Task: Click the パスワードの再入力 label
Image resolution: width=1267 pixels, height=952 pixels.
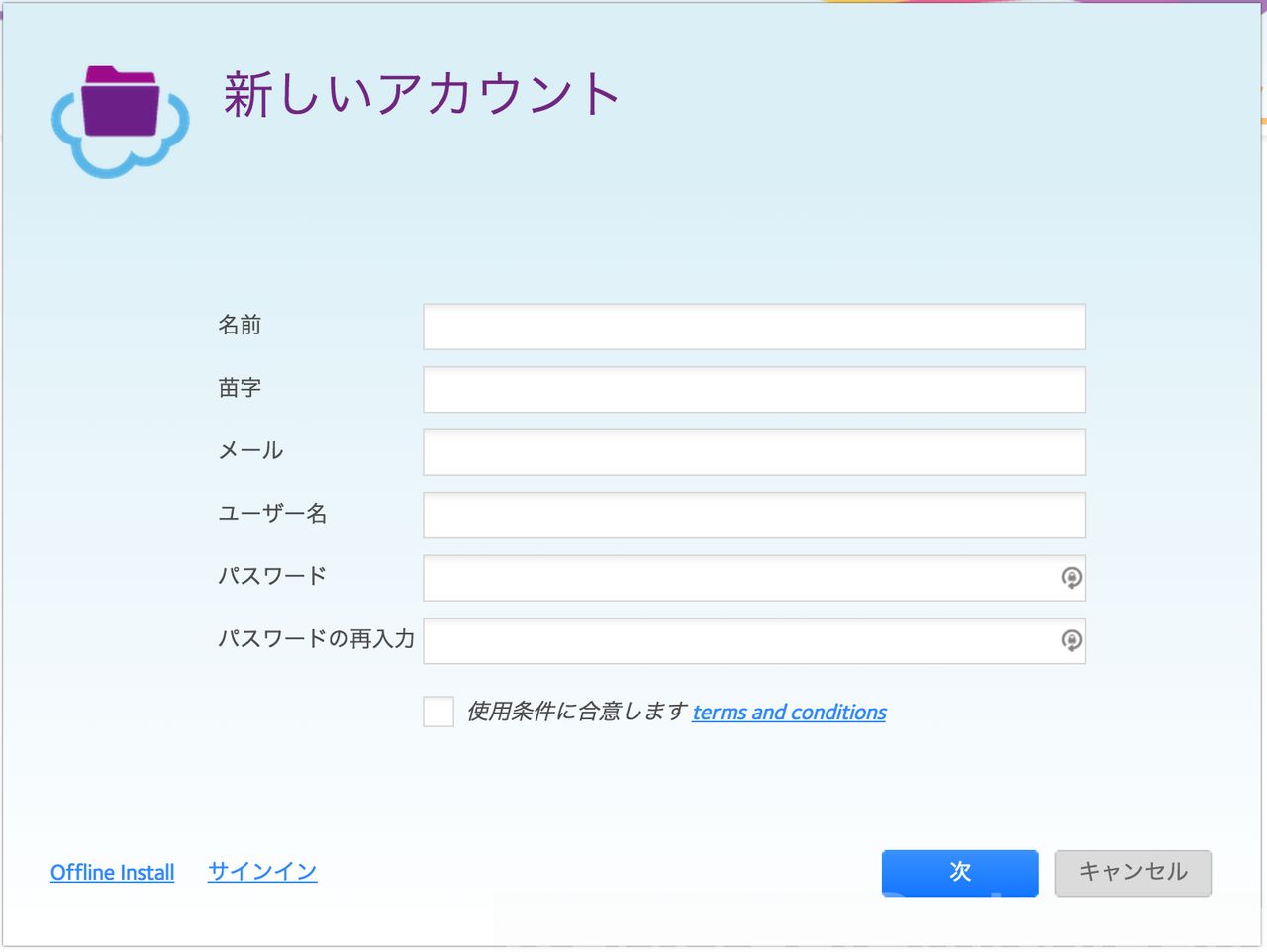Action: 316,639
